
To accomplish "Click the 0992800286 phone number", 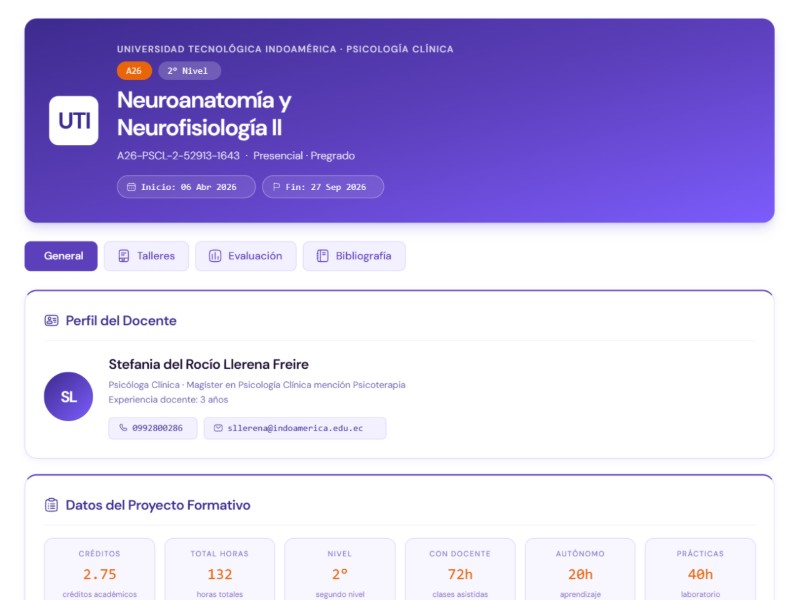I will (x=158, y=428).
